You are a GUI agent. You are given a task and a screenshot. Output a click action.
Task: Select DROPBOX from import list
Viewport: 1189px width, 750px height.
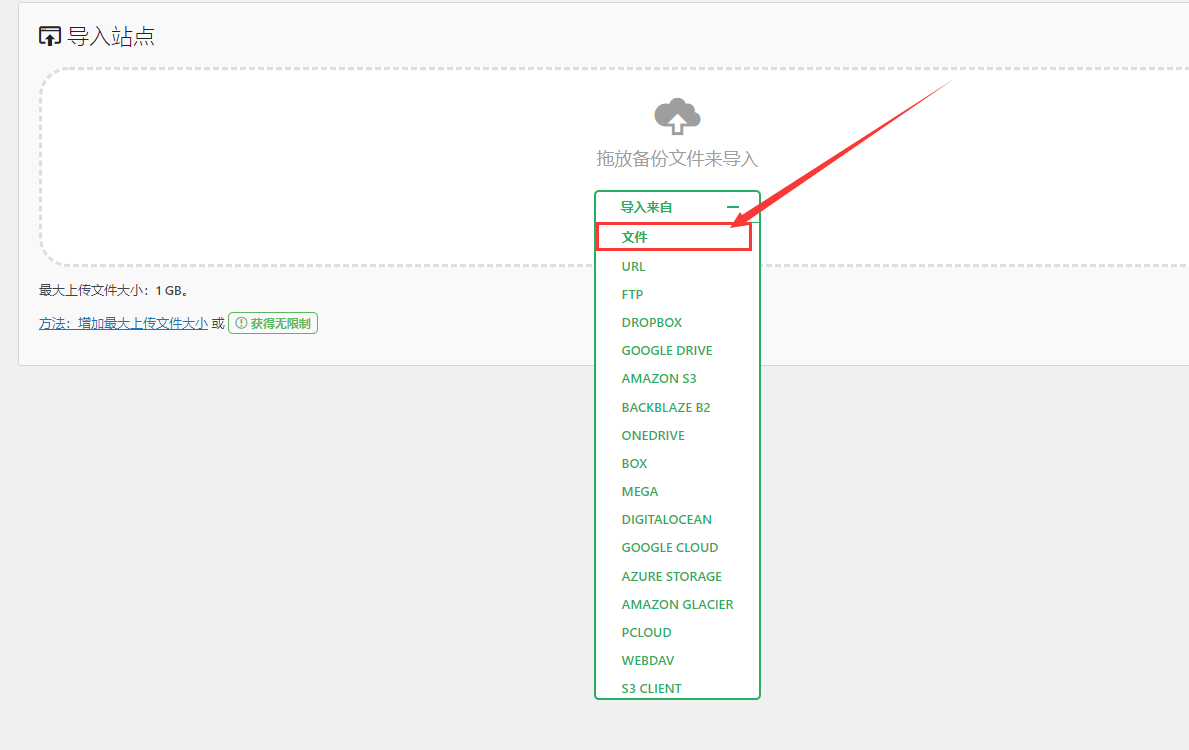point(651,322)
